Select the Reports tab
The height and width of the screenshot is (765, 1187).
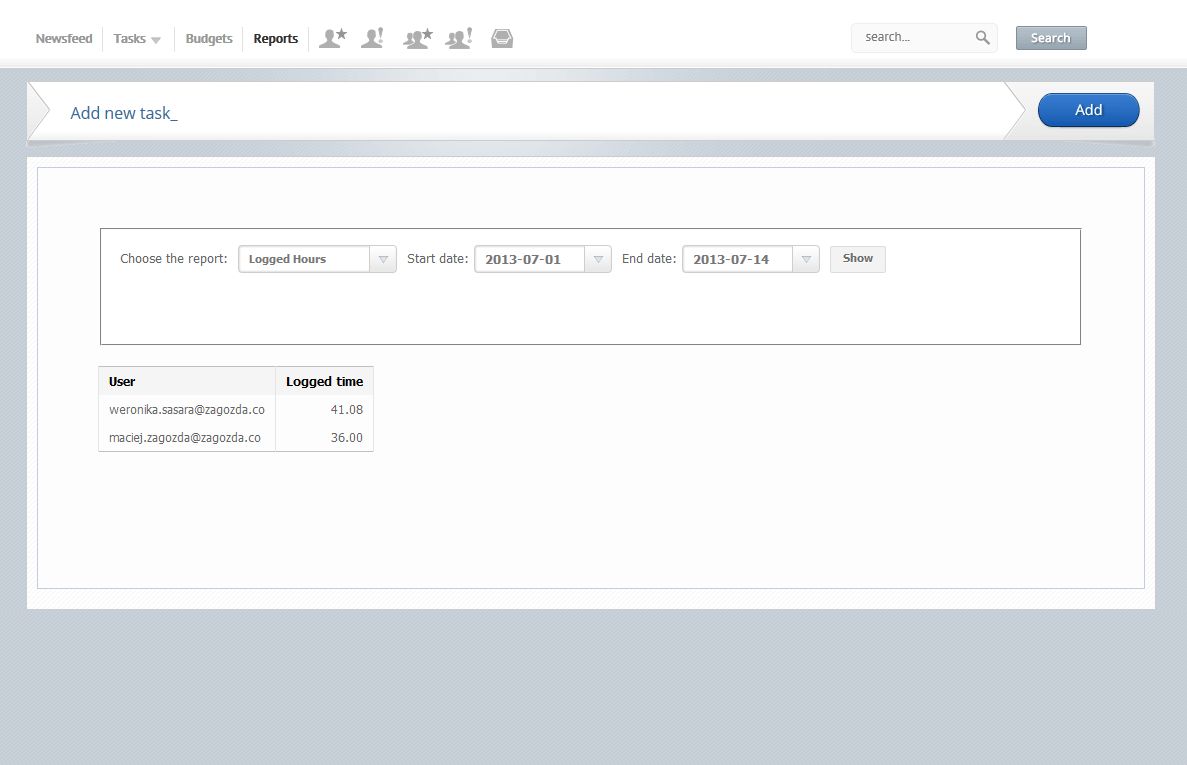point(275,38)
